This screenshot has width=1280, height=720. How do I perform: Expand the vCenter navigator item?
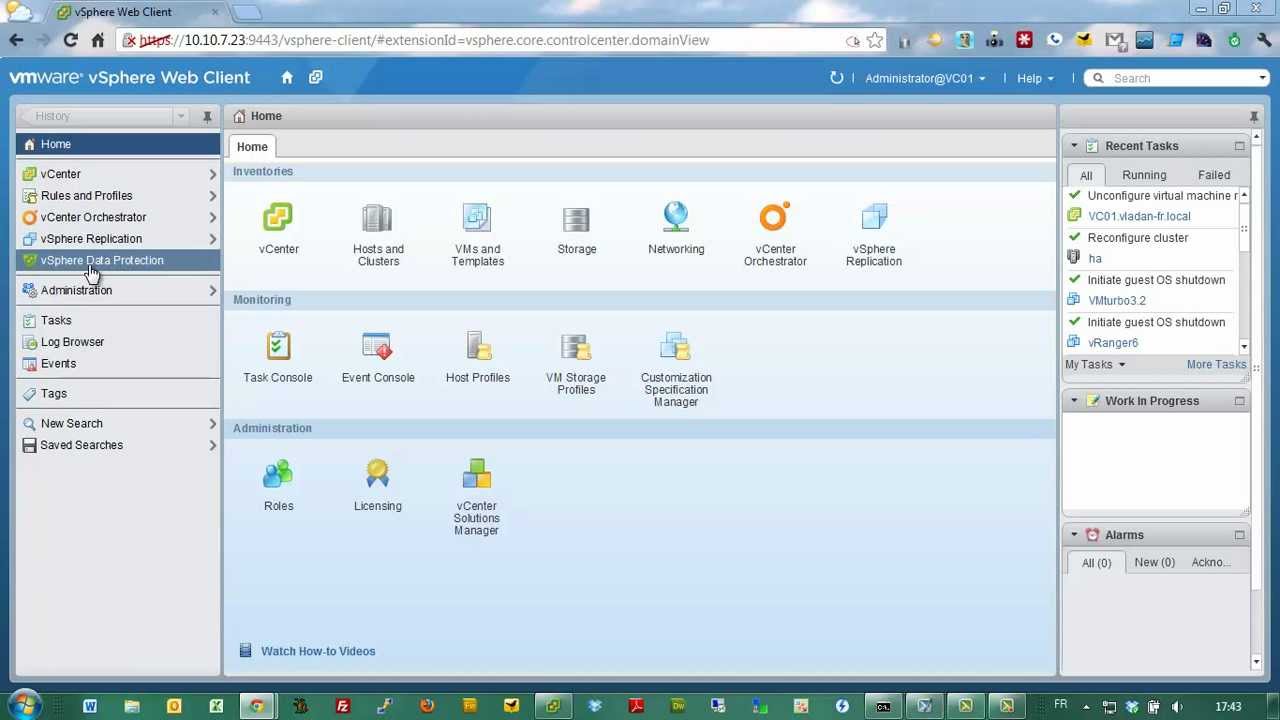pos(212,174)
